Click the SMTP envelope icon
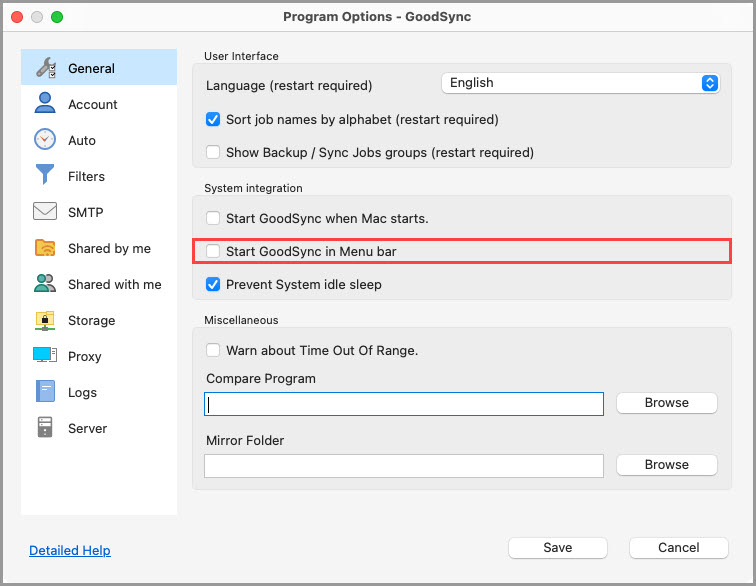Viewport: 756px width, 586px height. [x=45, y=211]
